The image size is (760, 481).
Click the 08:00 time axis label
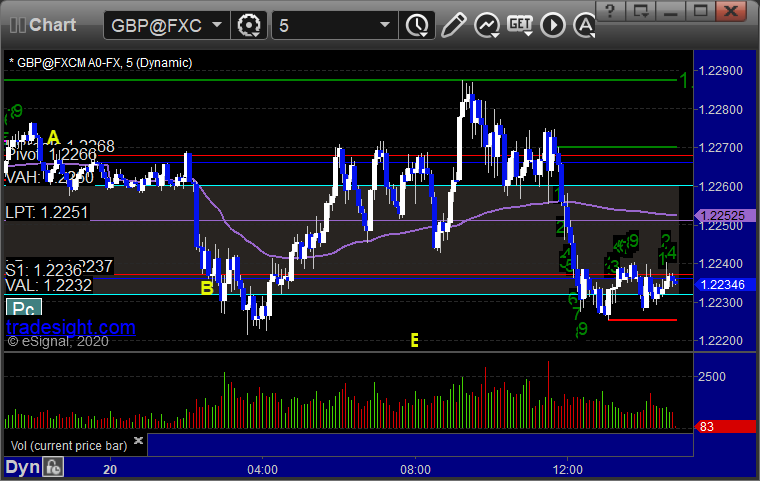pyautogui.click(x=415, y=469)
